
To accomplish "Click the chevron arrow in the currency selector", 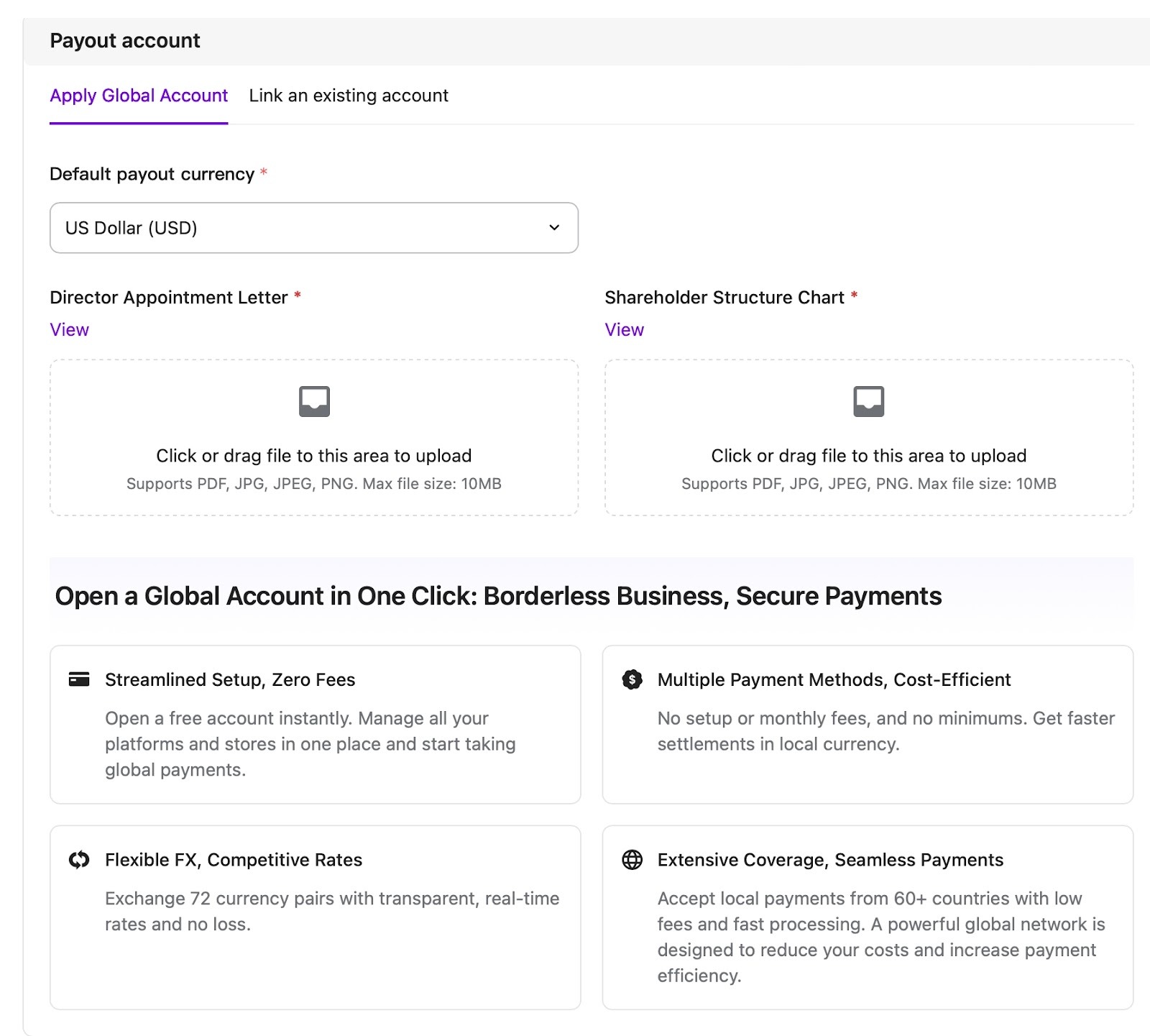I will pyautogui.click(x=554, y=228).
